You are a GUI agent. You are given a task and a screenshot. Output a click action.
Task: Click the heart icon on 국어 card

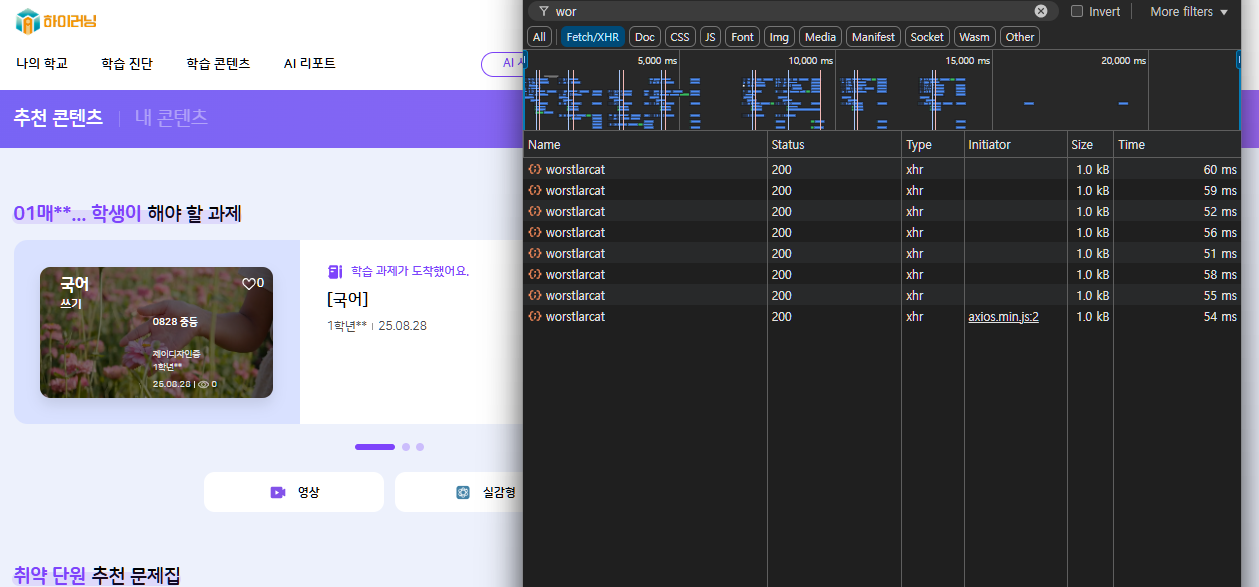coord(248,283)
